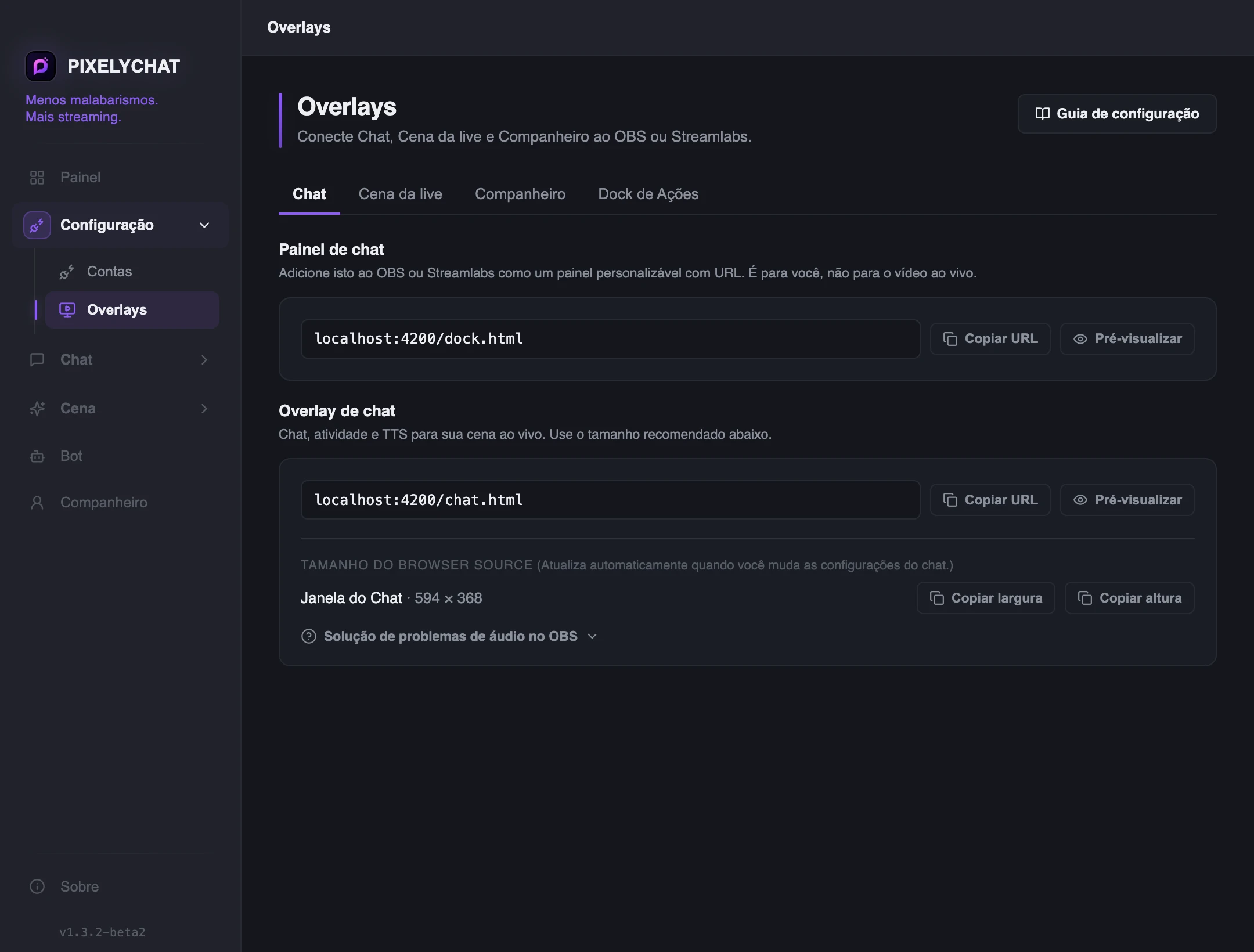The width and height of the screenshot is (1254, 952).
Task: Expand the Cena sidebar section arrow
Action: tap(204, 409)
